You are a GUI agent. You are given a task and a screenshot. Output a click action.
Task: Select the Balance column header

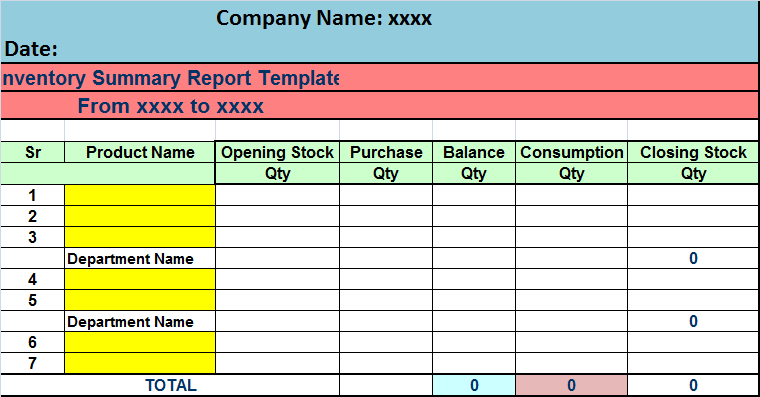[474, 152]
